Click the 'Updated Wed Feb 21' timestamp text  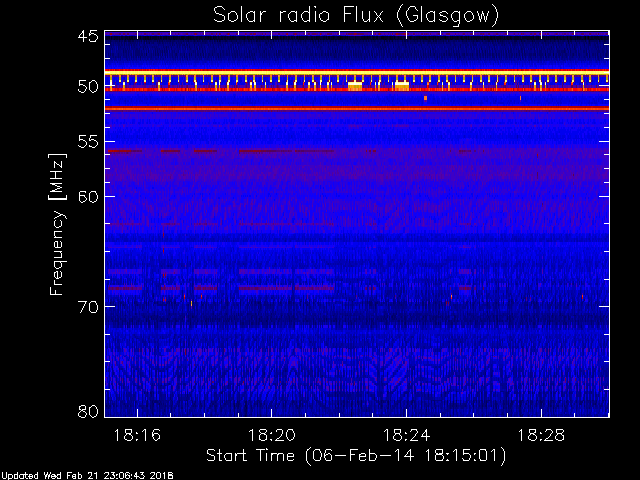click(87, 476)
